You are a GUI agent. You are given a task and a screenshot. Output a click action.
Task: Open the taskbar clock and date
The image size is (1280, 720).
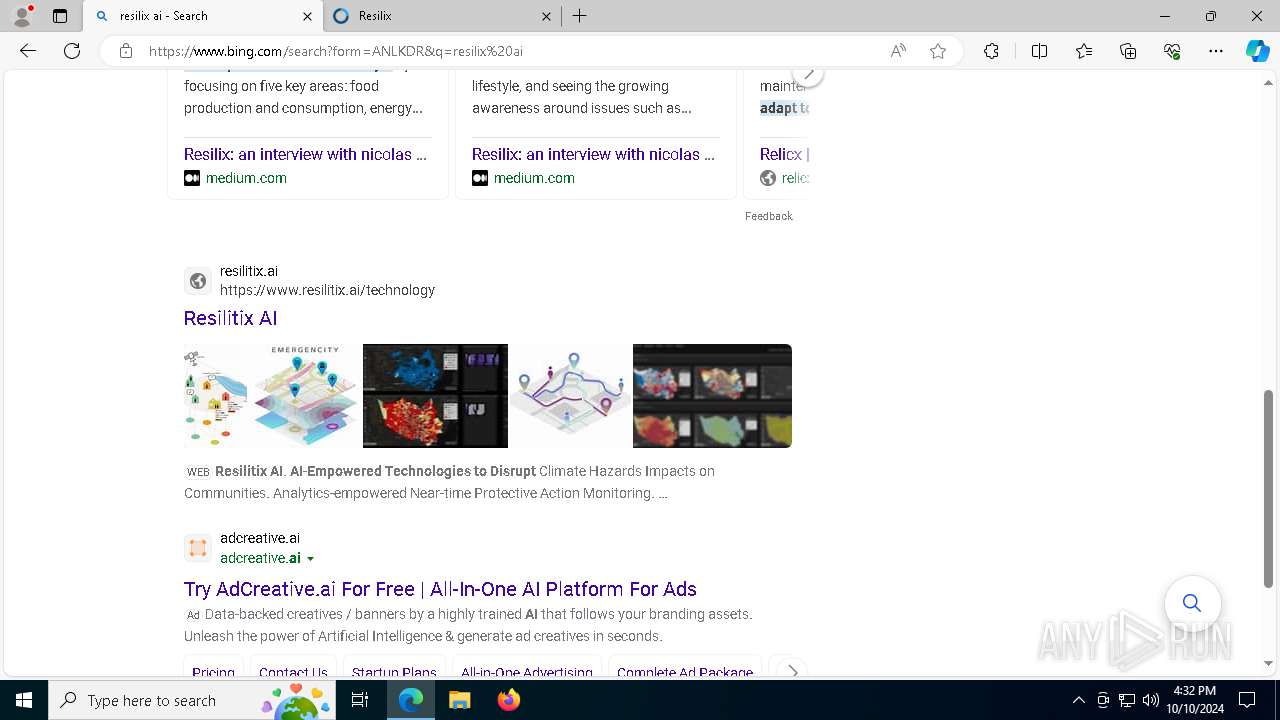pos(1194,700)
